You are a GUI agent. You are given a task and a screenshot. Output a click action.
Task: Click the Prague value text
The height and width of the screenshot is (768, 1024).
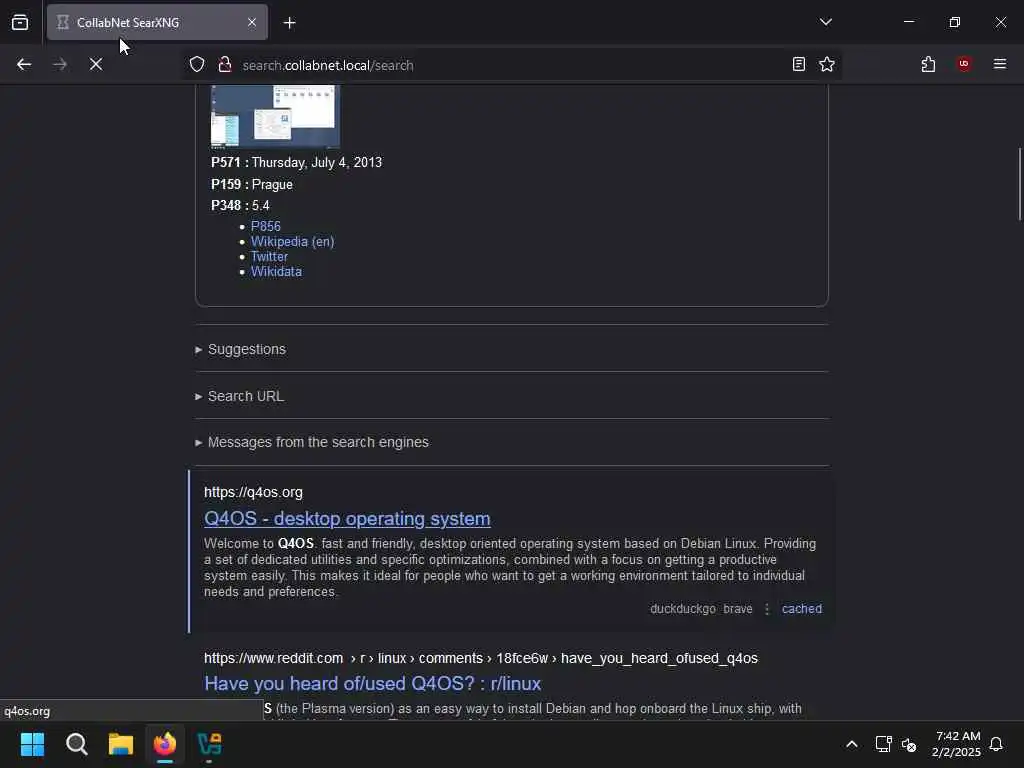272,185
